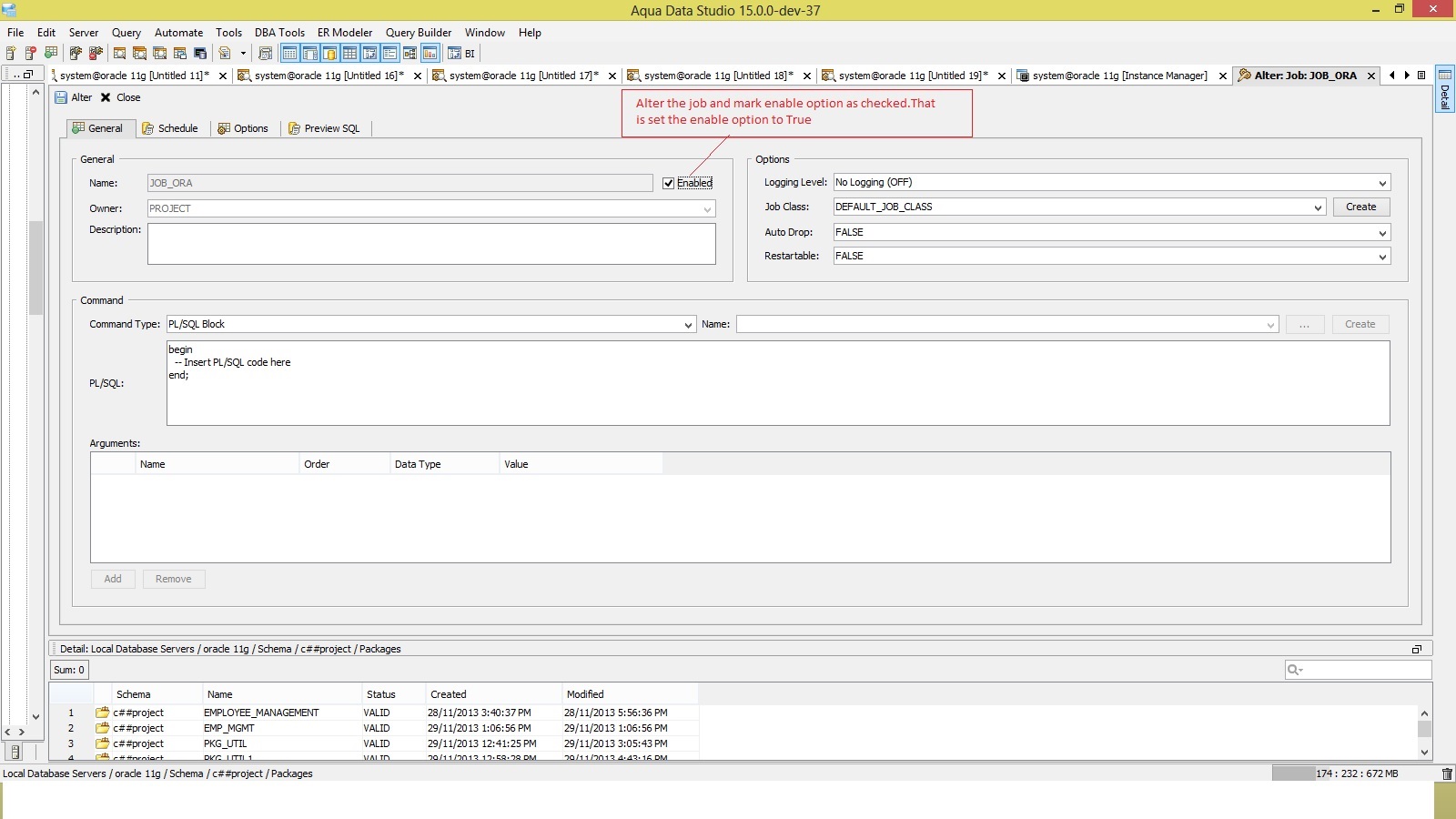Open the dropdown arrow beside script icon

[243, 54]
